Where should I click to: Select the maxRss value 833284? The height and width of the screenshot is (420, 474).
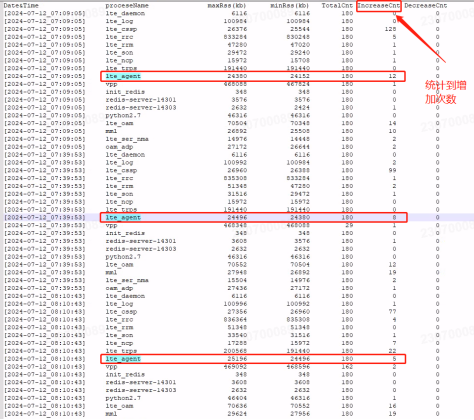[x=235, y=37]
